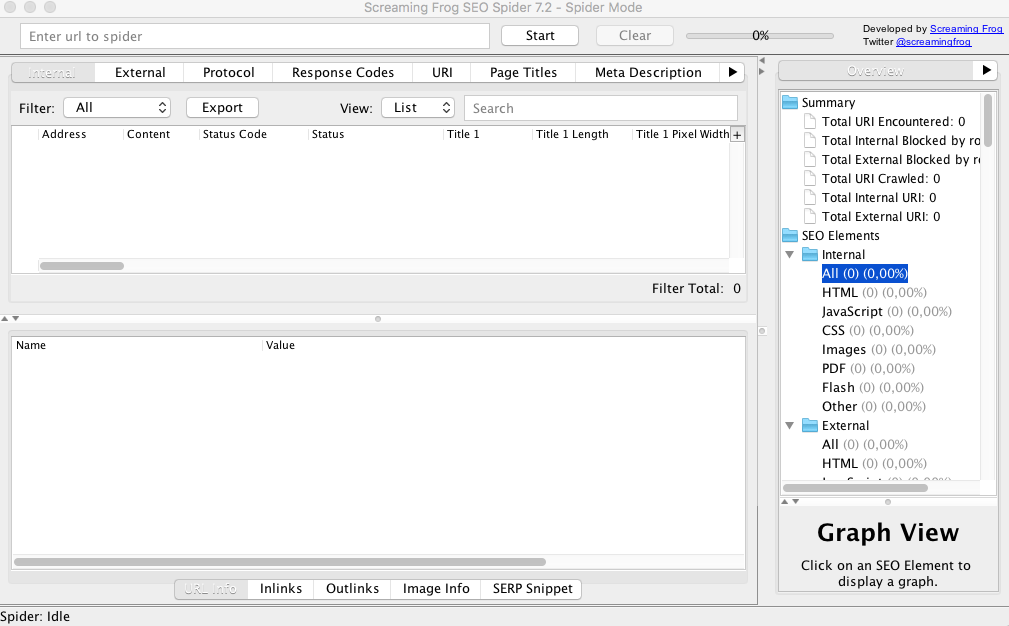Viewport: 1009px width, 626px height.
Task: Click the overview tree vertical scrollbar
Action: coord(988,121)
